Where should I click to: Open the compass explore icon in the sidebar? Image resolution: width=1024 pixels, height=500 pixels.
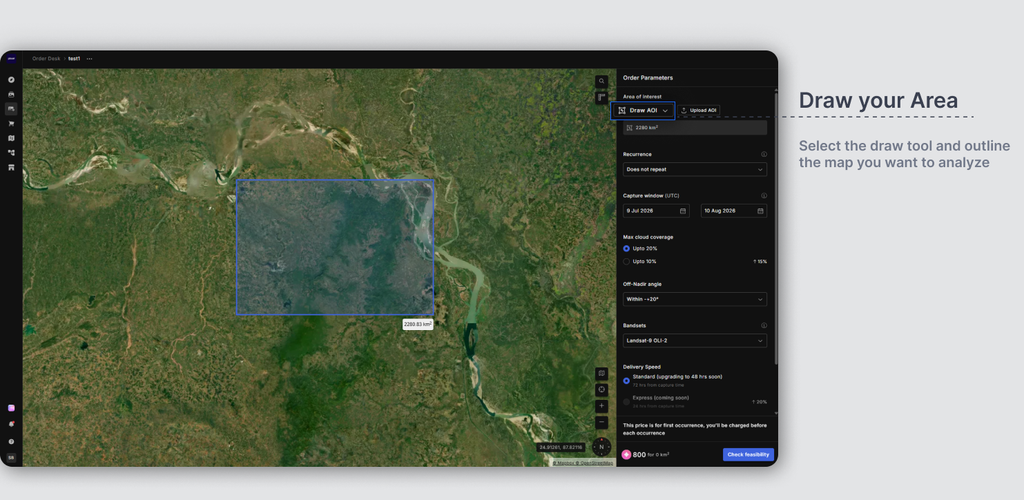11,80
